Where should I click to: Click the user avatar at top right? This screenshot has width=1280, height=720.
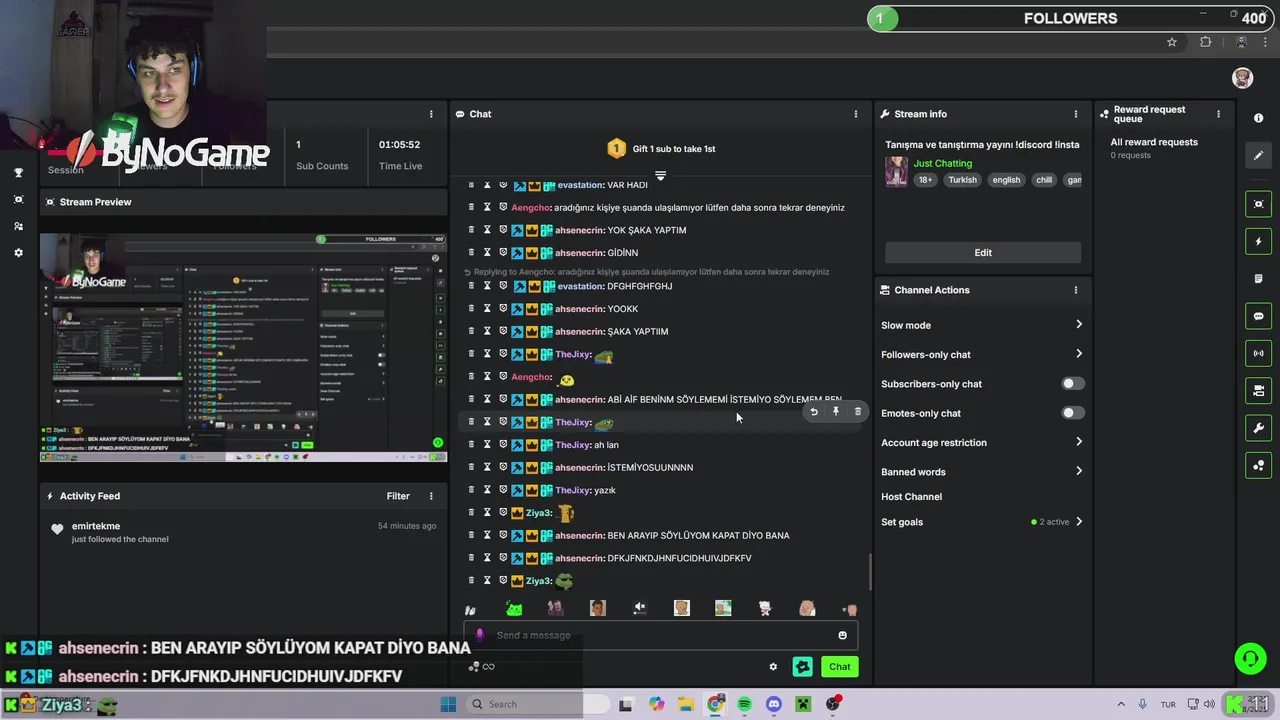[1242, 79]
